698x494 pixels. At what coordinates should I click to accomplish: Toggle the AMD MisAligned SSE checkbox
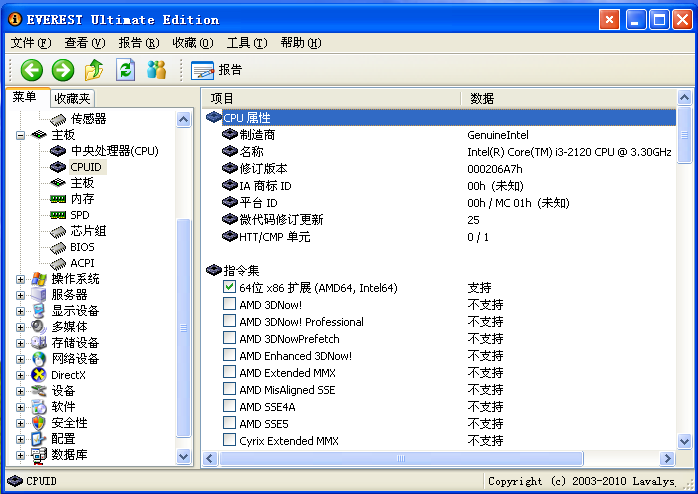click(229, 389)
